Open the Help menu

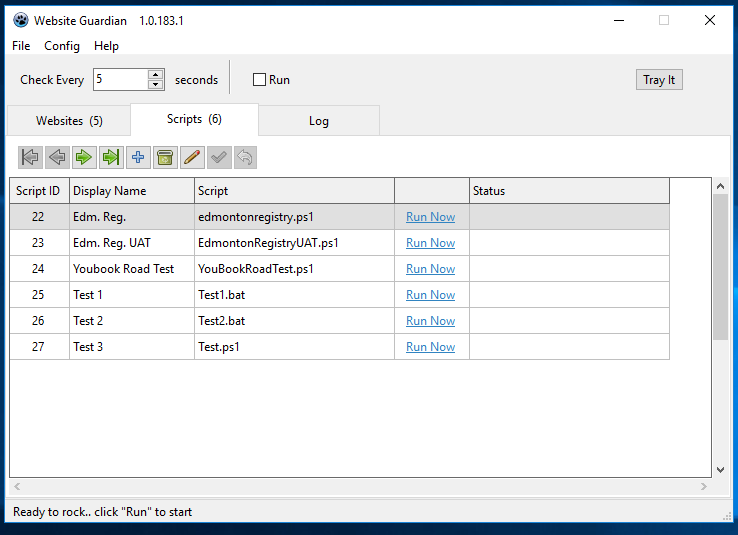pos(106,46)
